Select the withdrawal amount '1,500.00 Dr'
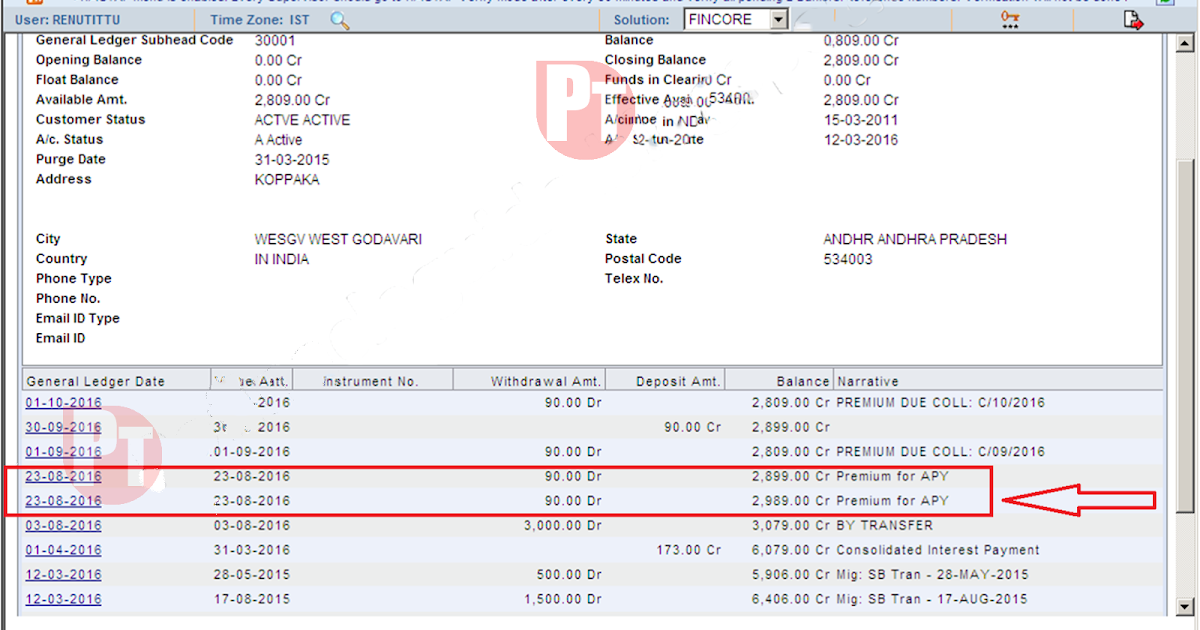The image size is (1200, 630). pyautogui.click(x=562, y=599)
